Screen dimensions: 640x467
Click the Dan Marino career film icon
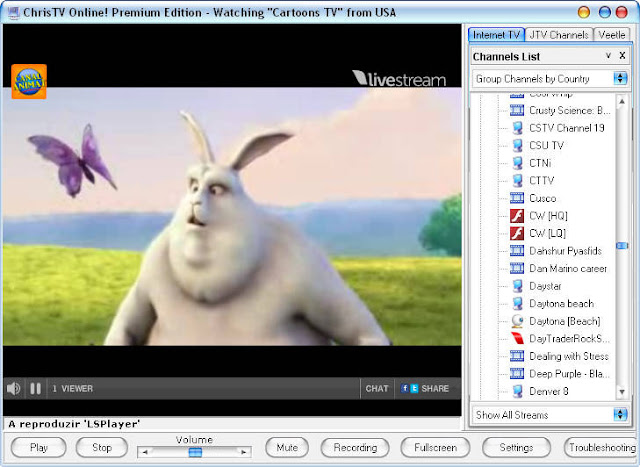tap(517, 268)
